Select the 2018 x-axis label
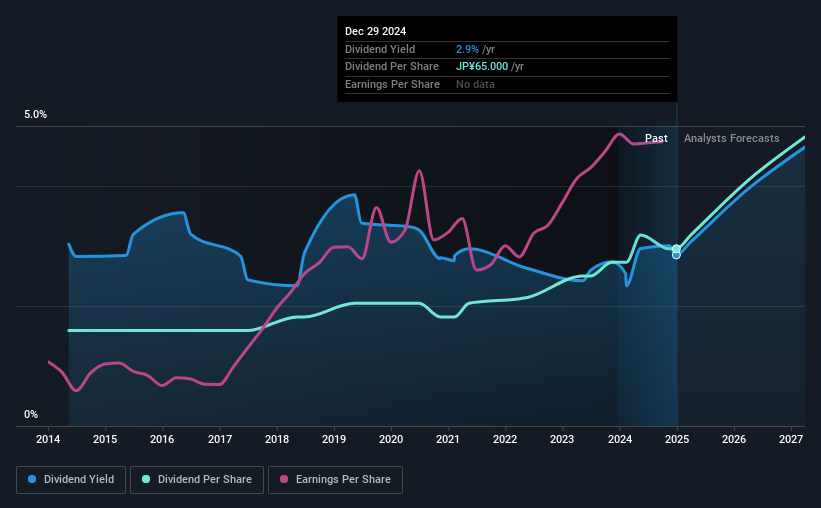Screen dimensions: 821x508 (x=277, y=439)
